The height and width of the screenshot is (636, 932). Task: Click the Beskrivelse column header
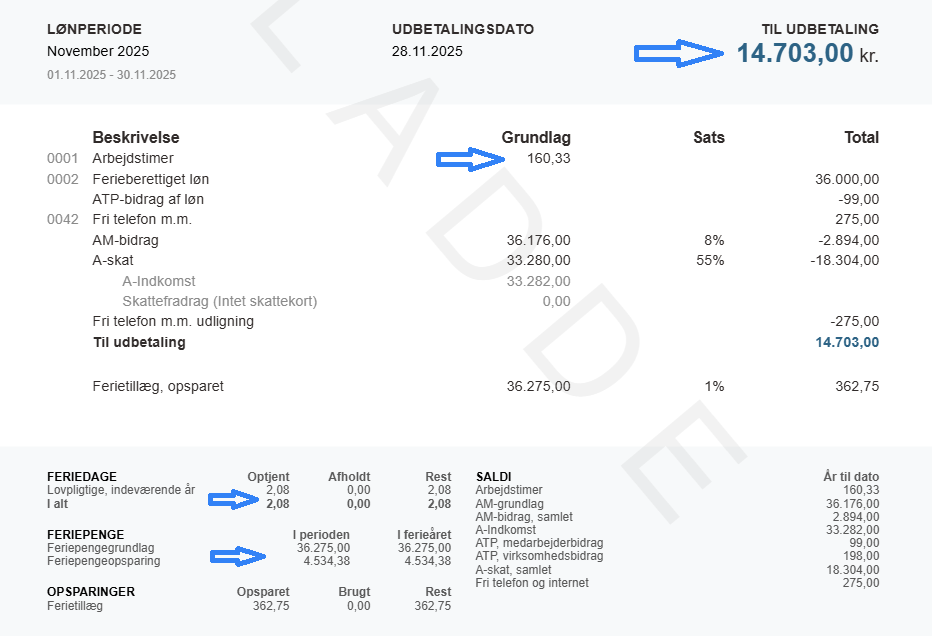tap(136, 138)
